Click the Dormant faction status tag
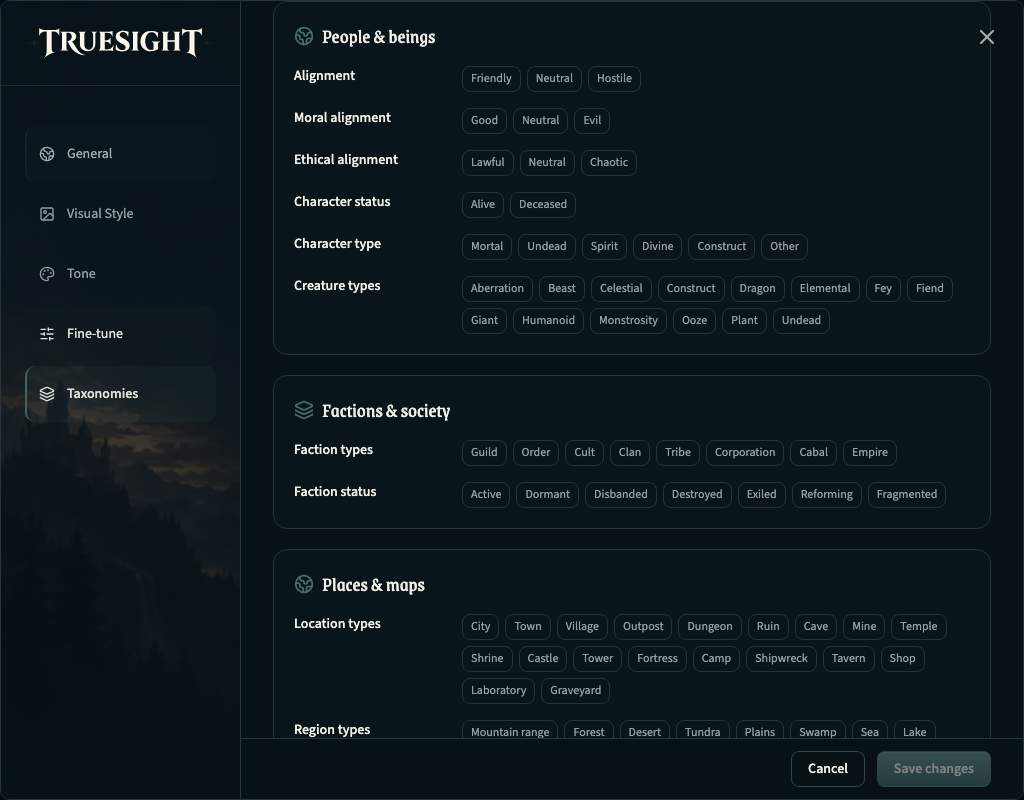 click(547, 494)
